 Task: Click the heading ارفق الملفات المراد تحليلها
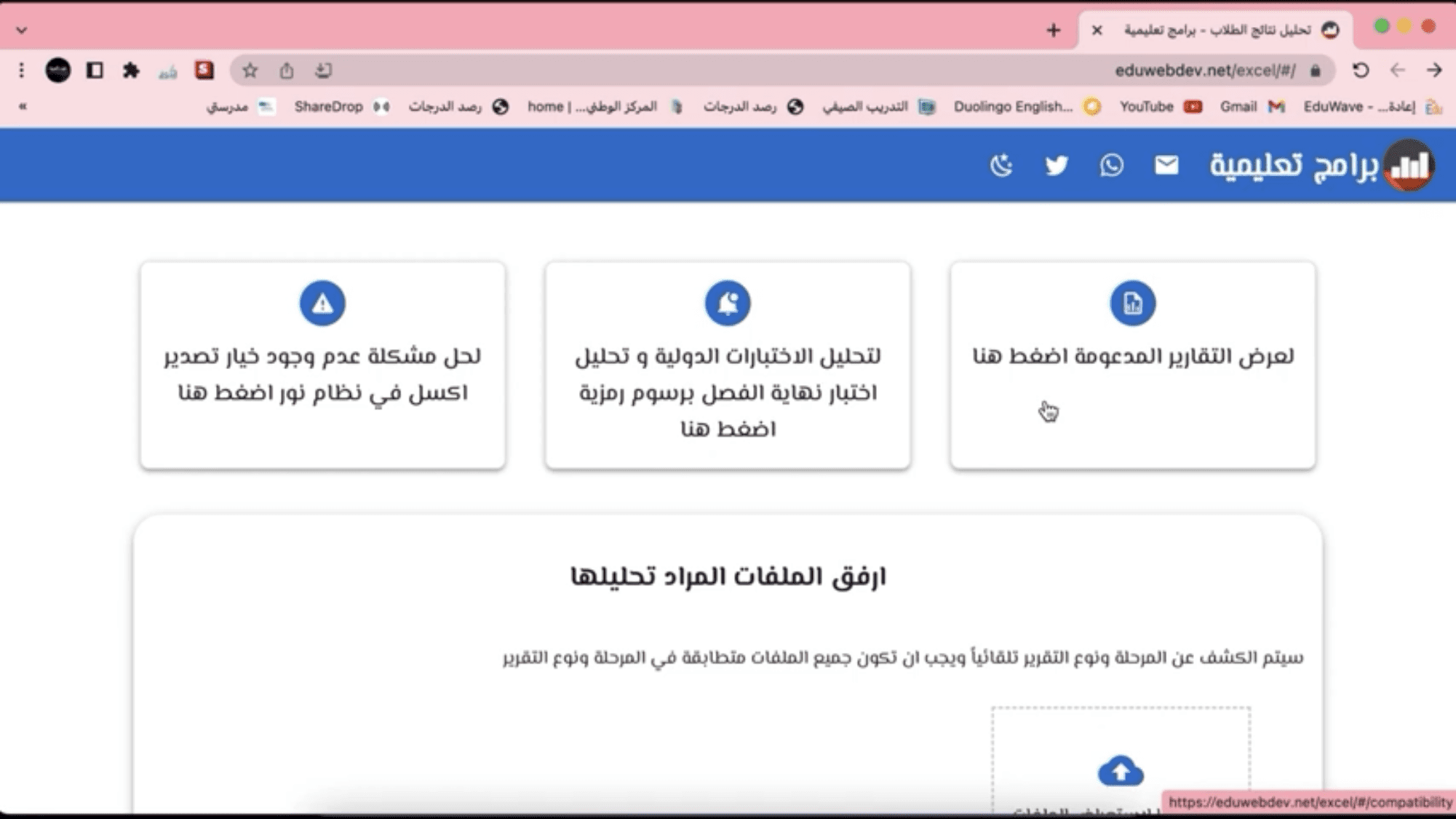[728, 576]
